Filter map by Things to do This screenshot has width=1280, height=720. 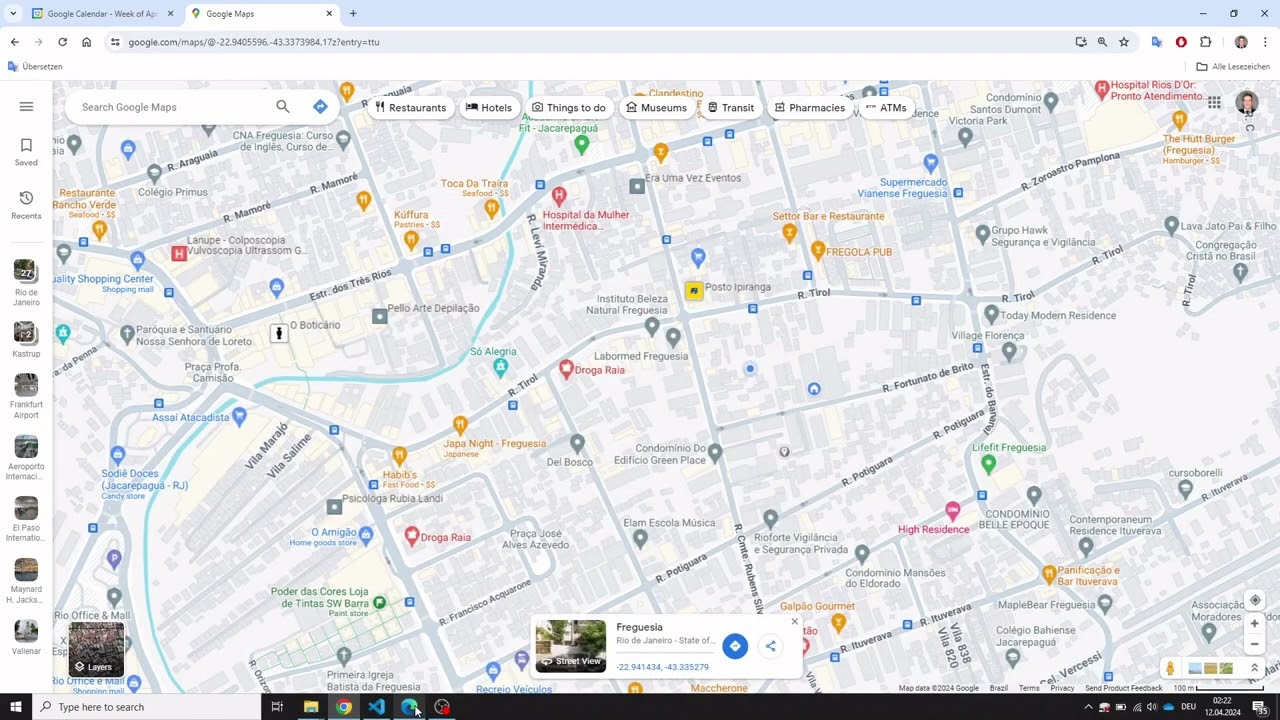tap(569, 107)
